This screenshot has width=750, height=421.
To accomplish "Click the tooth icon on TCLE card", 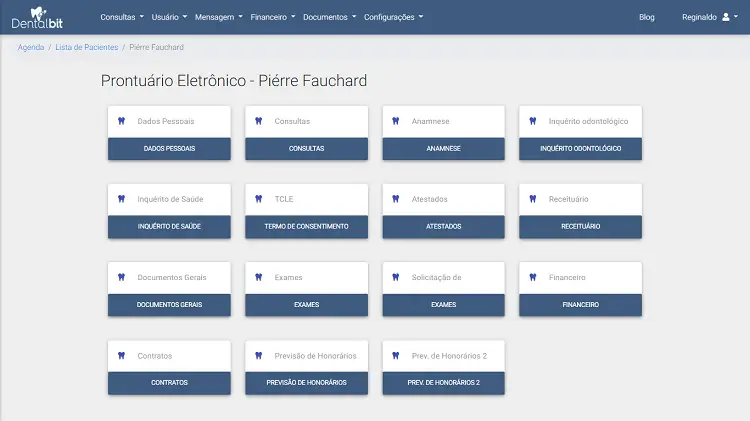I will click(x=259, y=199).
